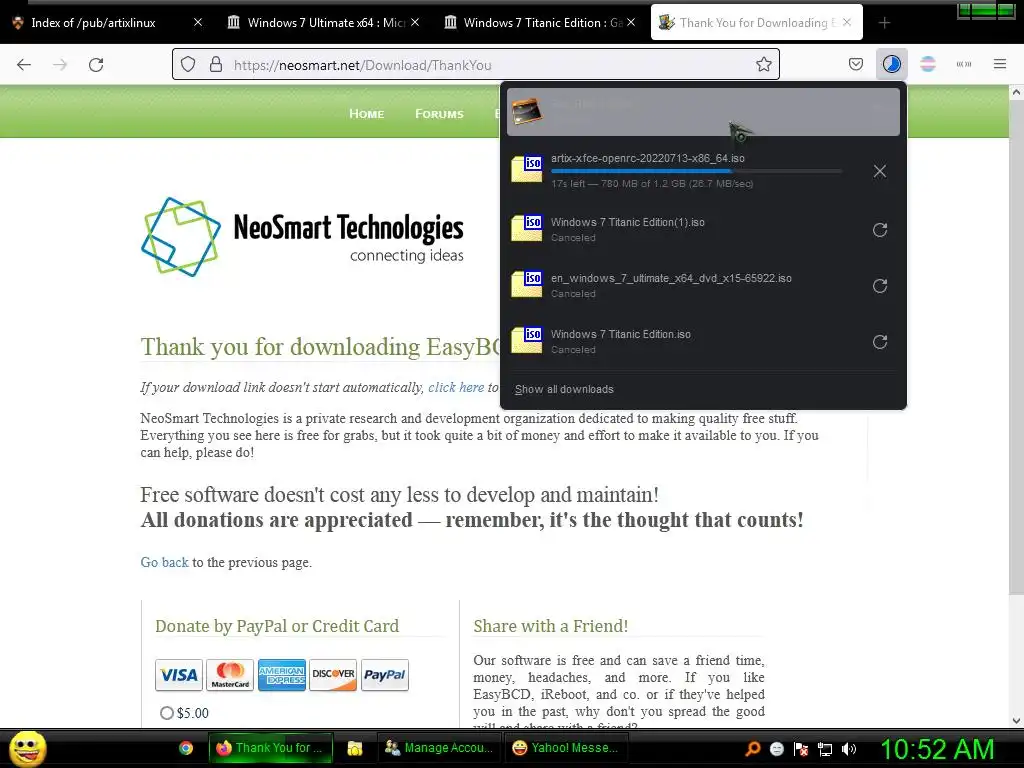Retry Windows 7 Titanic Edition(1).iso download
This screenshot has height=768, width=1024.
click(x=880, y=230)
